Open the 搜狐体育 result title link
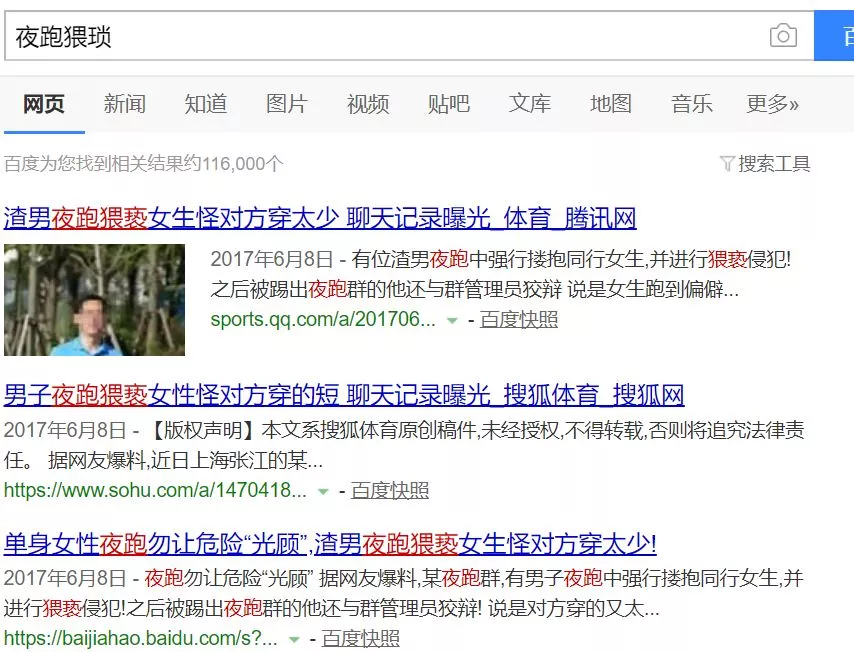The image size is (854, 652). click(x=344, y=395)
